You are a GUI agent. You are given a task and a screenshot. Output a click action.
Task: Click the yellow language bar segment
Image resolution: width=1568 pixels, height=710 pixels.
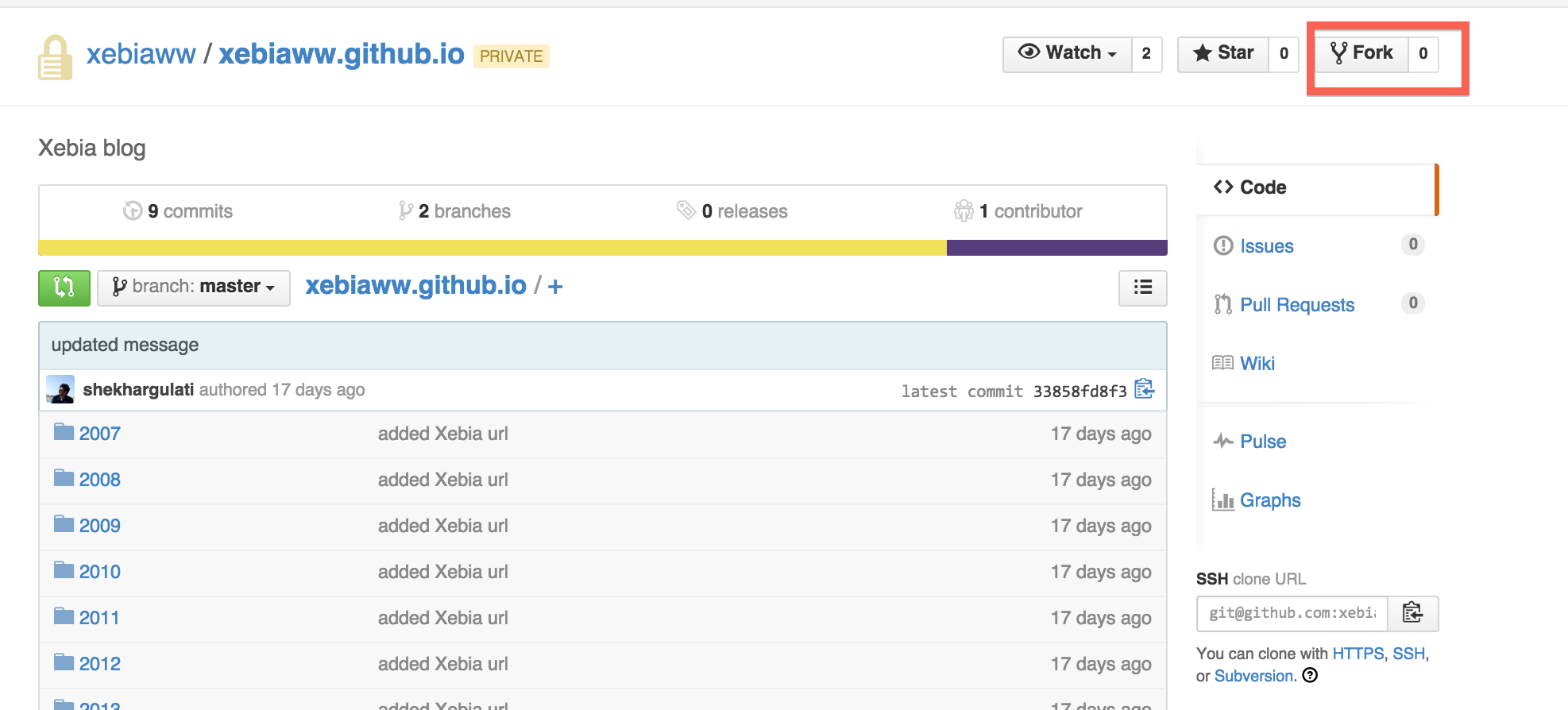click(x=492, y=248)
